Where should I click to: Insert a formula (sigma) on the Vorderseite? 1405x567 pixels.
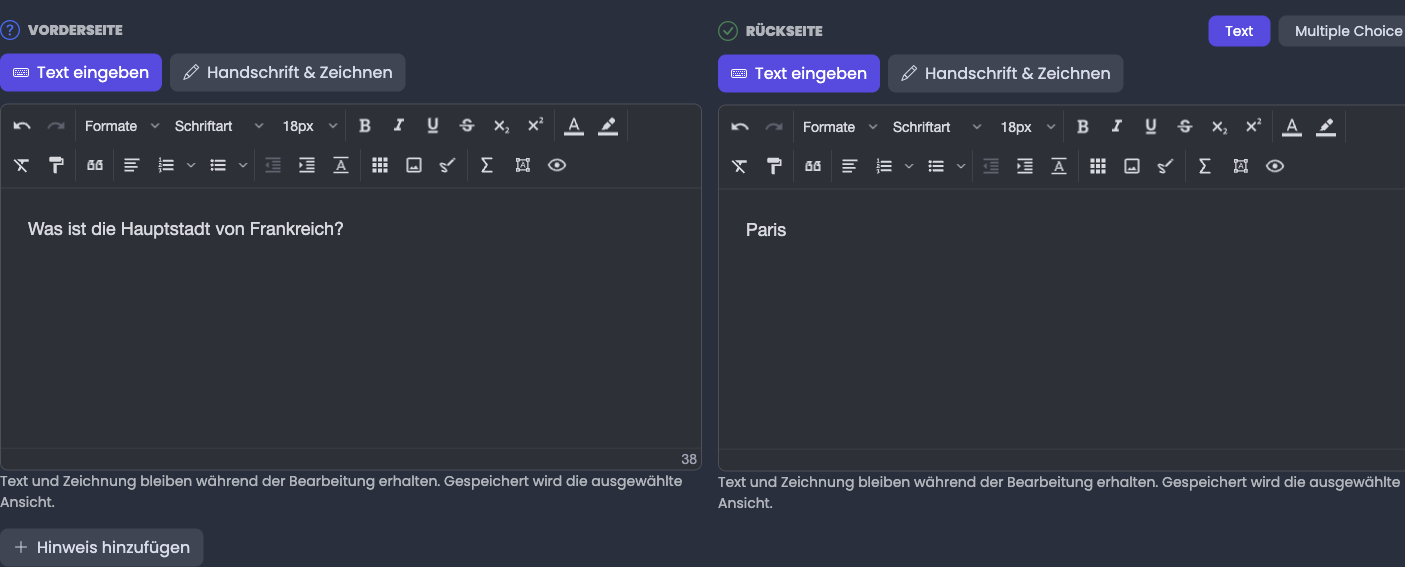pyautogui.click(x=487, y=166)
